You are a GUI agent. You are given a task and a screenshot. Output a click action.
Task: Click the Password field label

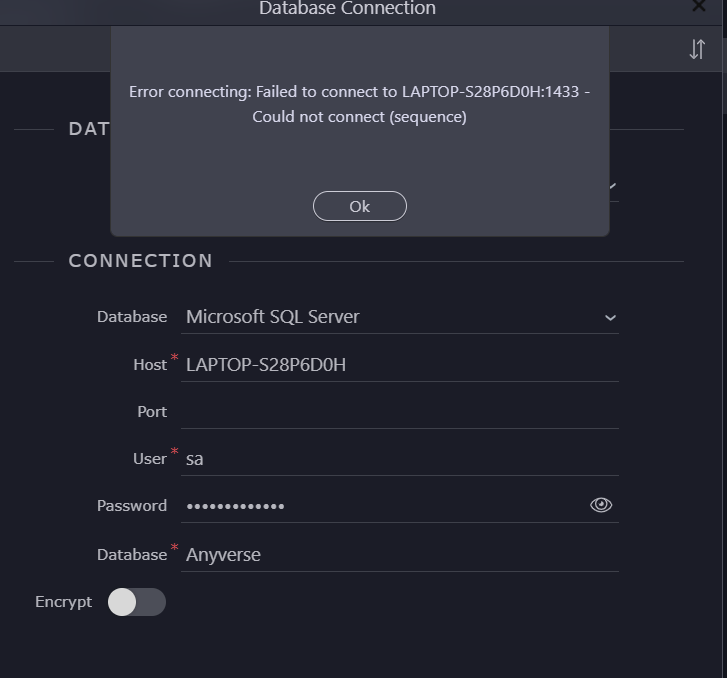(132, 505)
